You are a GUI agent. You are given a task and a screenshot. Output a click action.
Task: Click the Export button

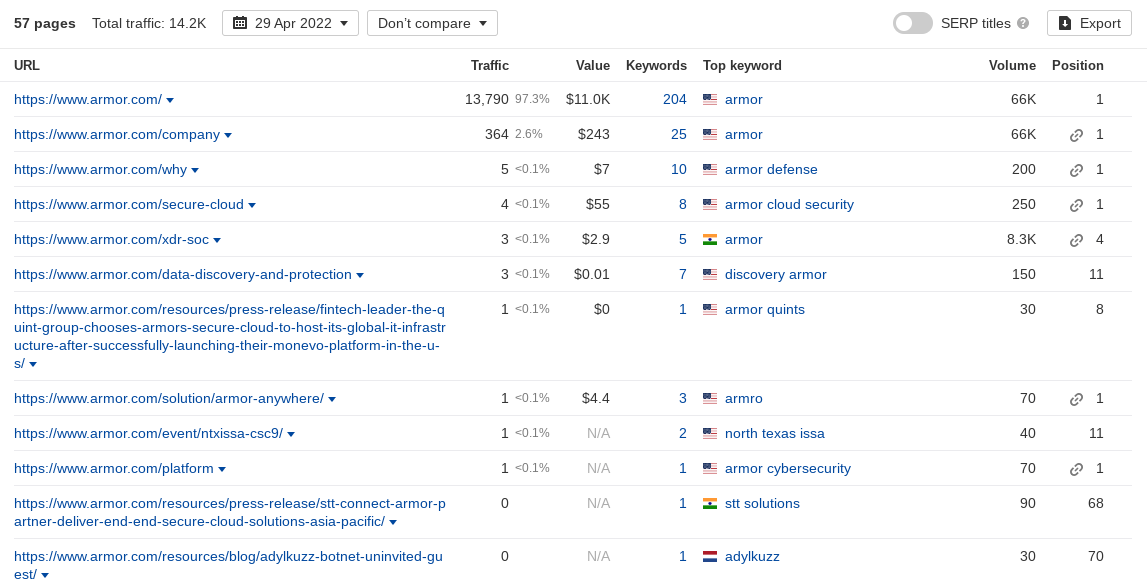tap(1089, 23)
